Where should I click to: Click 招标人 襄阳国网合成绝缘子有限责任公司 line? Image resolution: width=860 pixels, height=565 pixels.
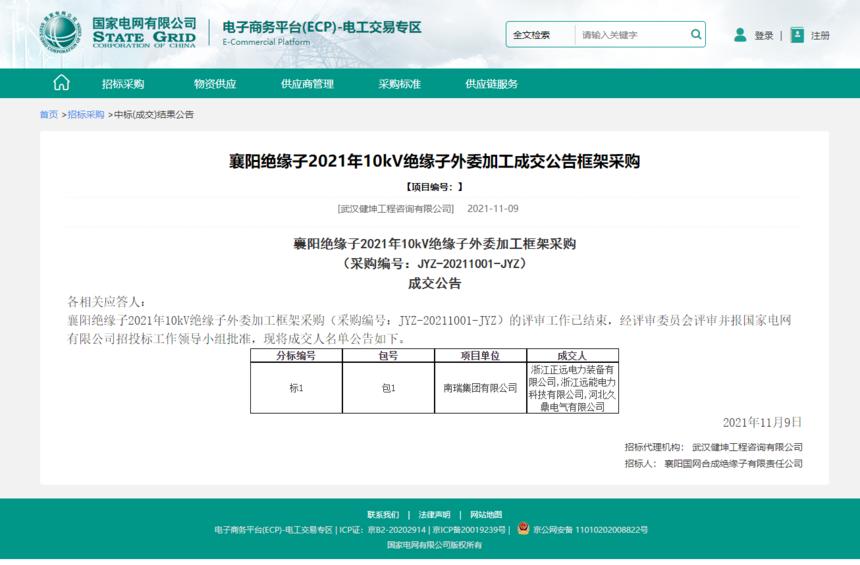pyautogui.click(x=713, y=464)
